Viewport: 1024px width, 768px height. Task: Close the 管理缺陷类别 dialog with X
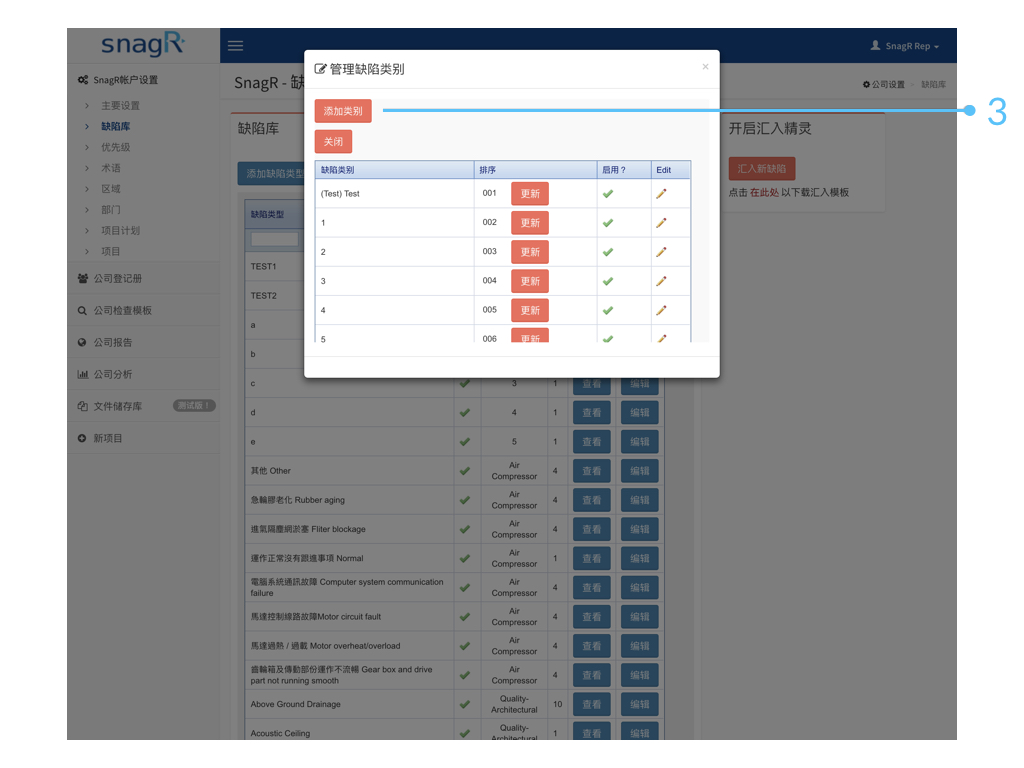pyautogui.click(x=705, y=67)
